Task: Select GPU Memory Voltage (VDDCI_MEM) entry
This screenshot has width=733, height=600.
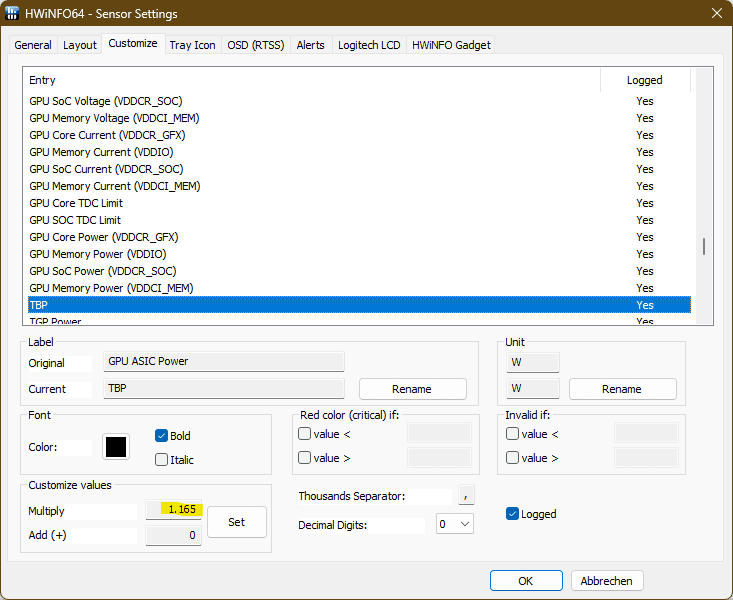Action: pyautogui.click(x=359, y=118)
